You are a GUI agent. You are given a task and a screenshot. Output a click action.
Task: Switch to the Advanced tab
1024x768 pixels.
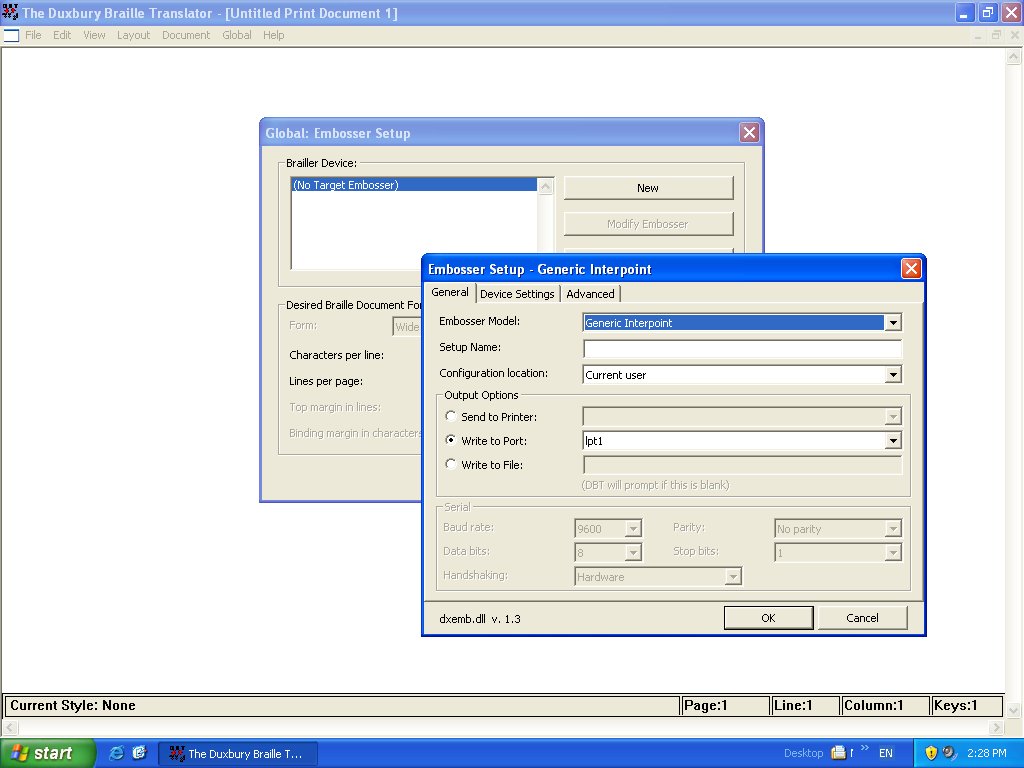click(590, 294)
